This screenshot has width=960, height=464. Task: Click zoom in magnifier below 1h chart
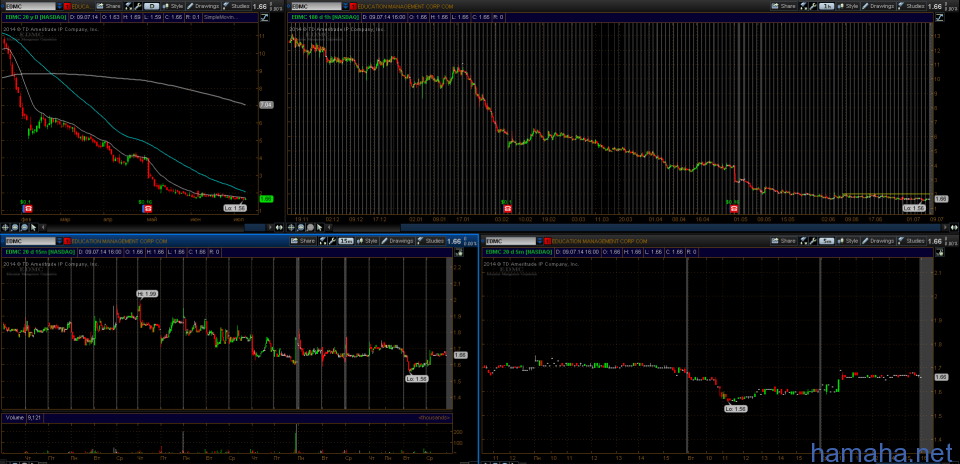pos(301,227)
